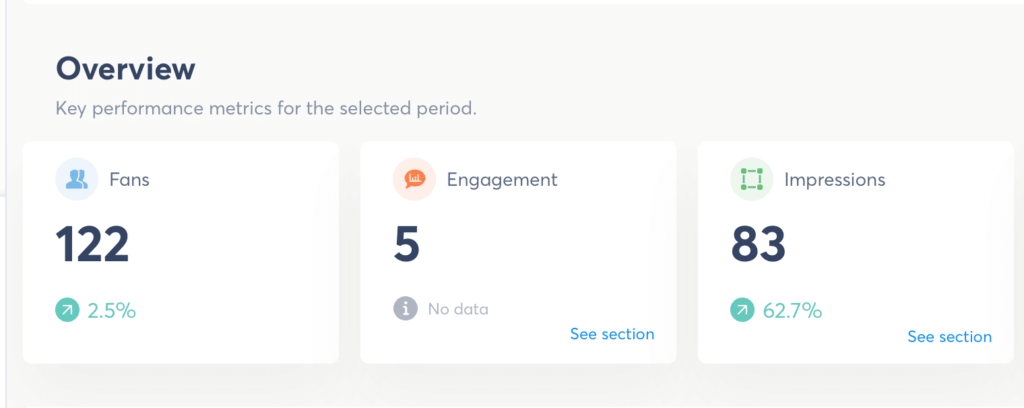Click the Engagement speech bubble icon
This screenshot has height=408, width=1024.
point(414,180)
